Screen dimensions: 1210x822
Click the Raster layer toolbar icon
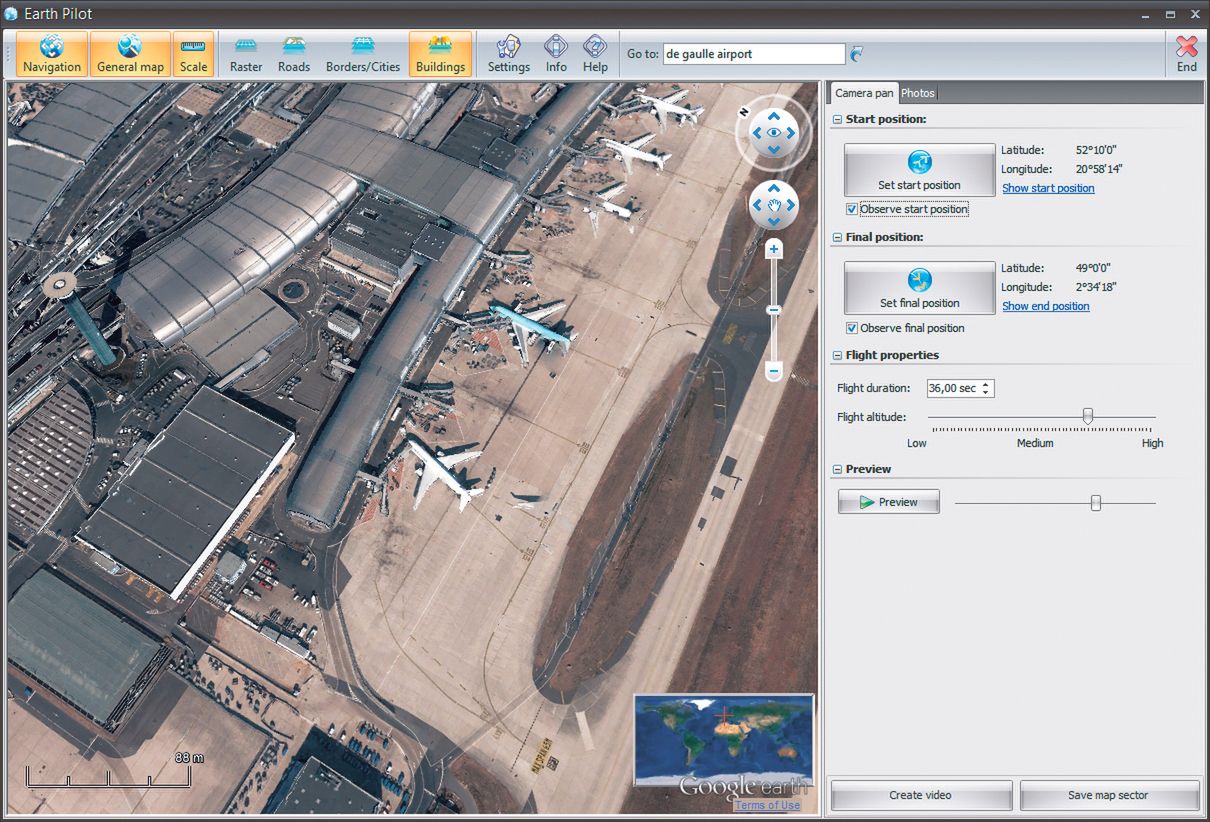[x=246, y=54]
